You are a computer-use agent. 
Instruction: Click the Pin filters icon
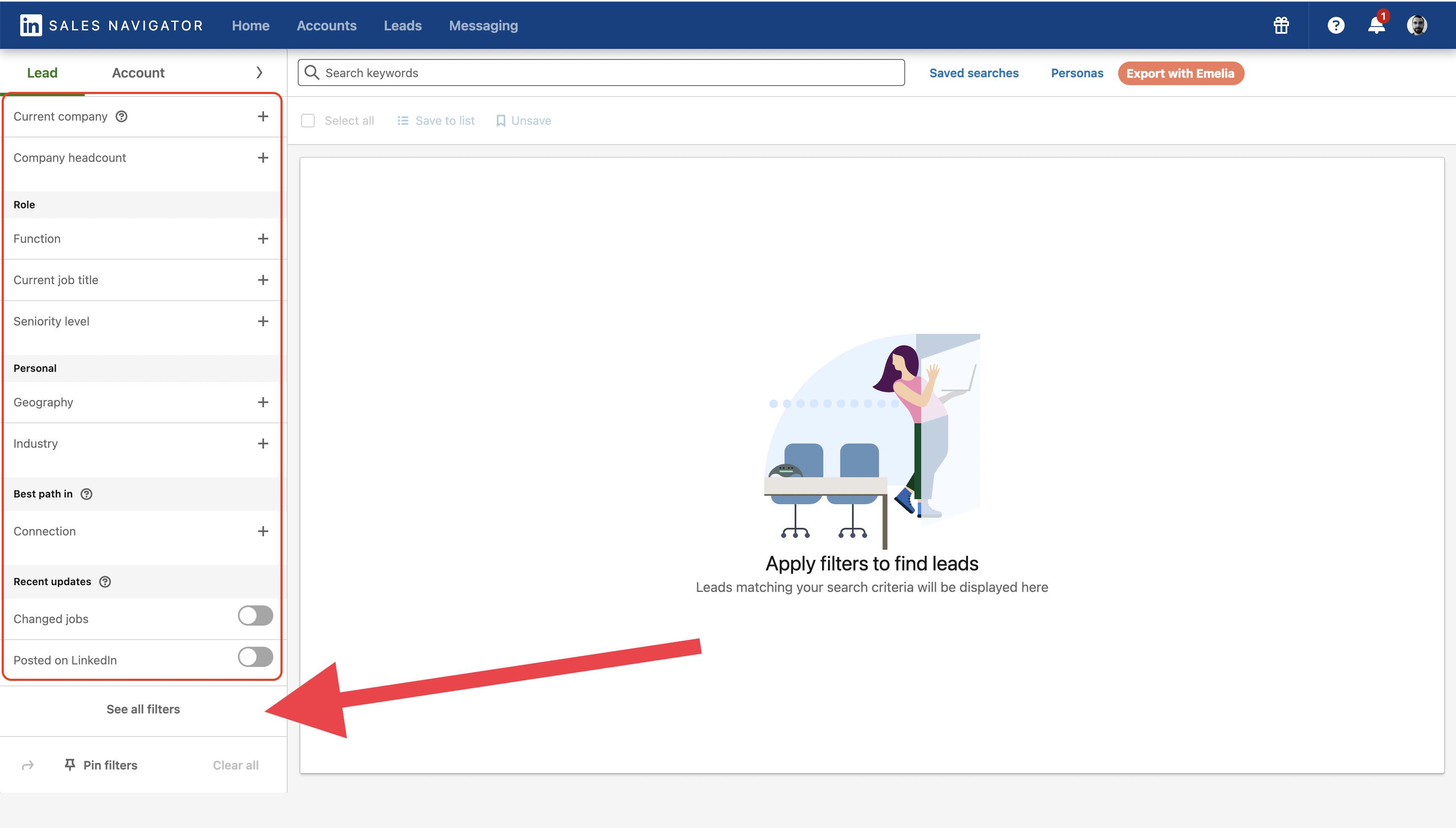tap(70, 765)
